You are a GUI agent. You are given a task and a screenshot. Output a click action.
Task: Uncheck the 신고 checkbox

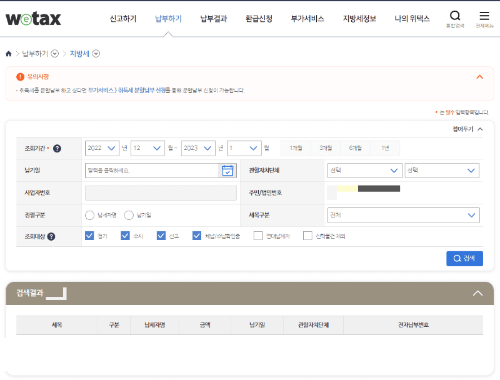click(161, 236)
